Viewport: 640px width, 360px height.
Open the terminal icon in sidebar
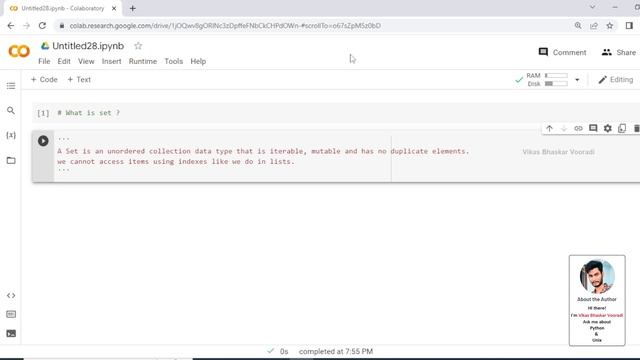tap(11, 333)
